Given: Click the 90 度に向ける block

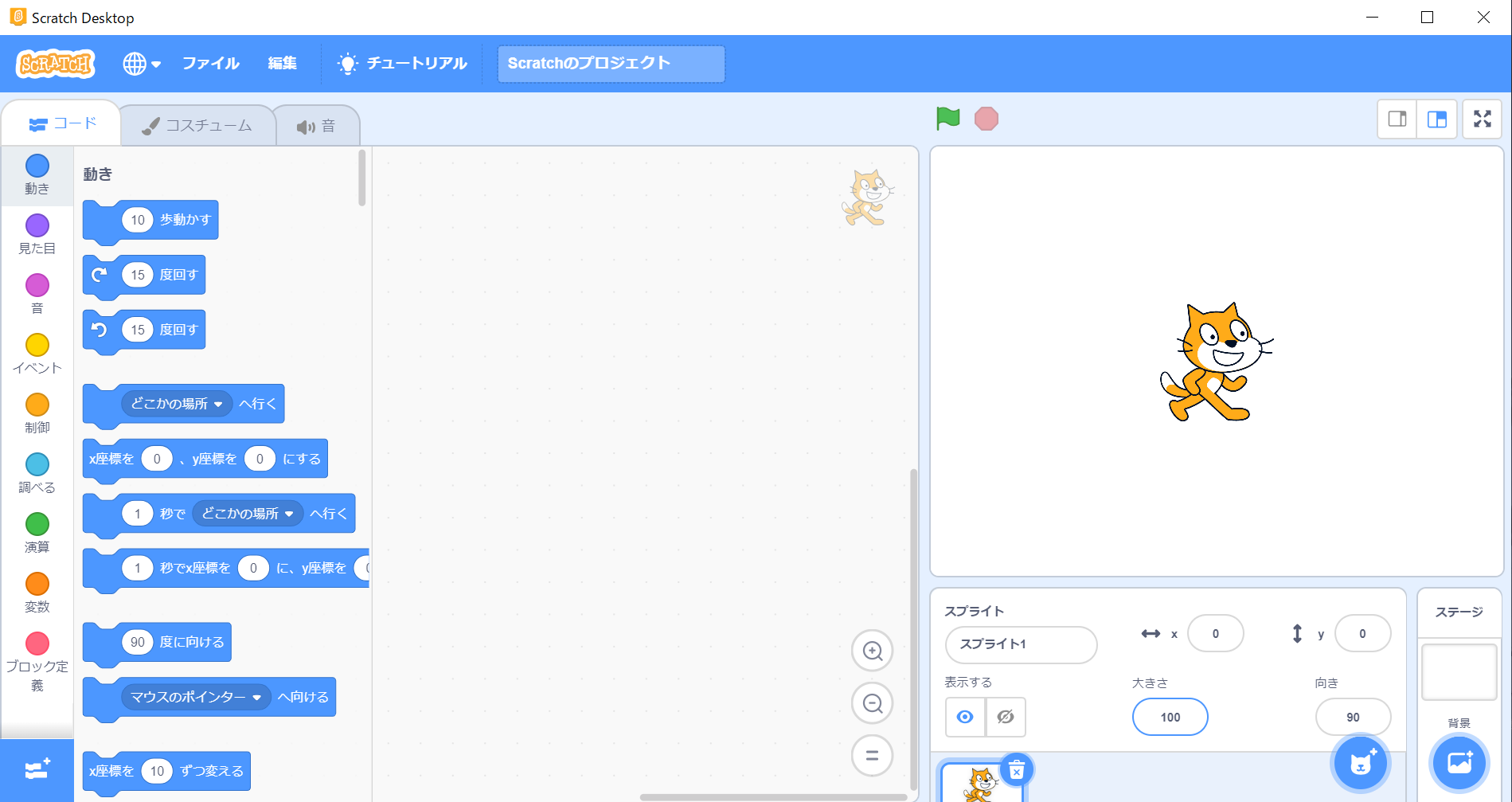Looking at the screenshot, I should [191, 642].
